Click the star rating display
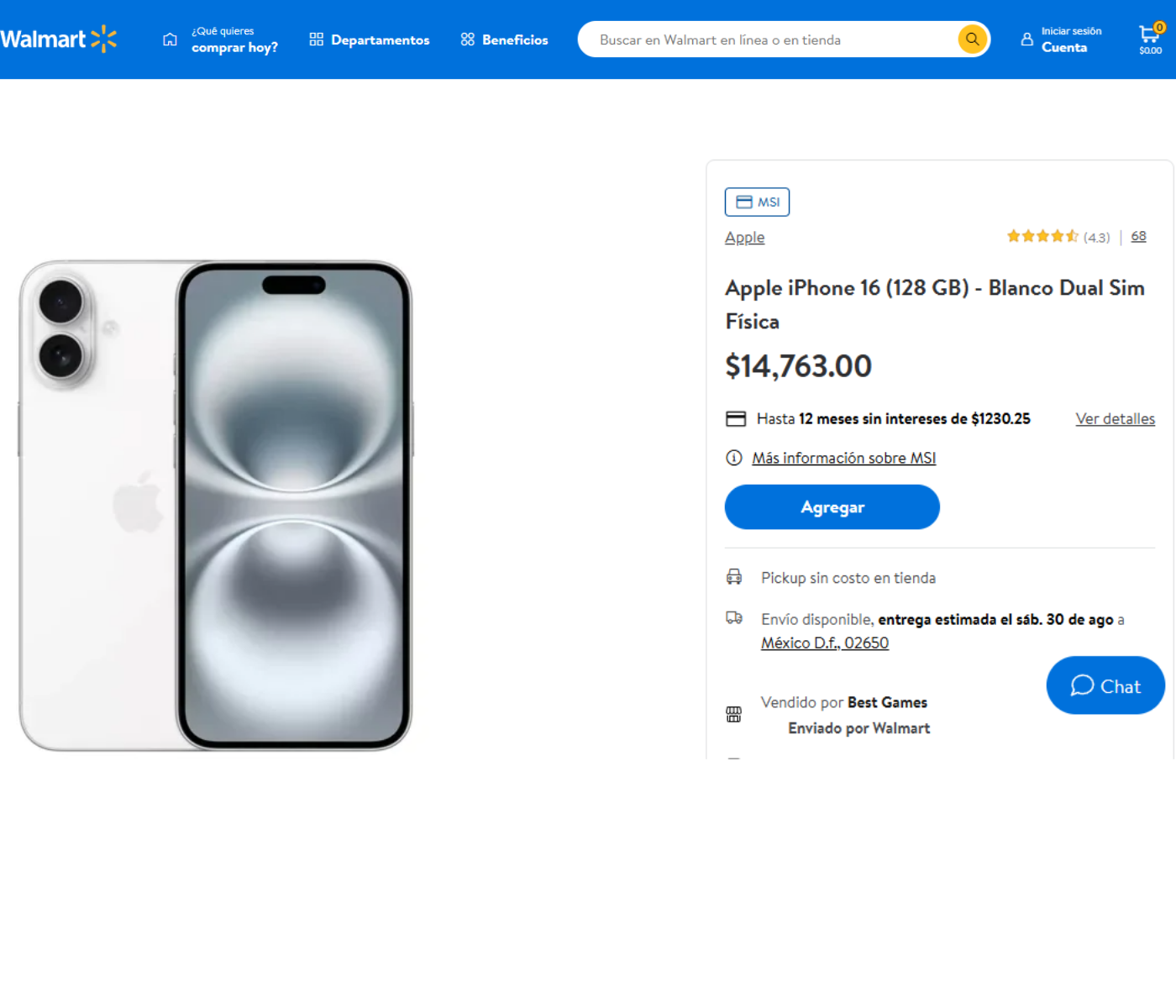 click(1042, 237)
